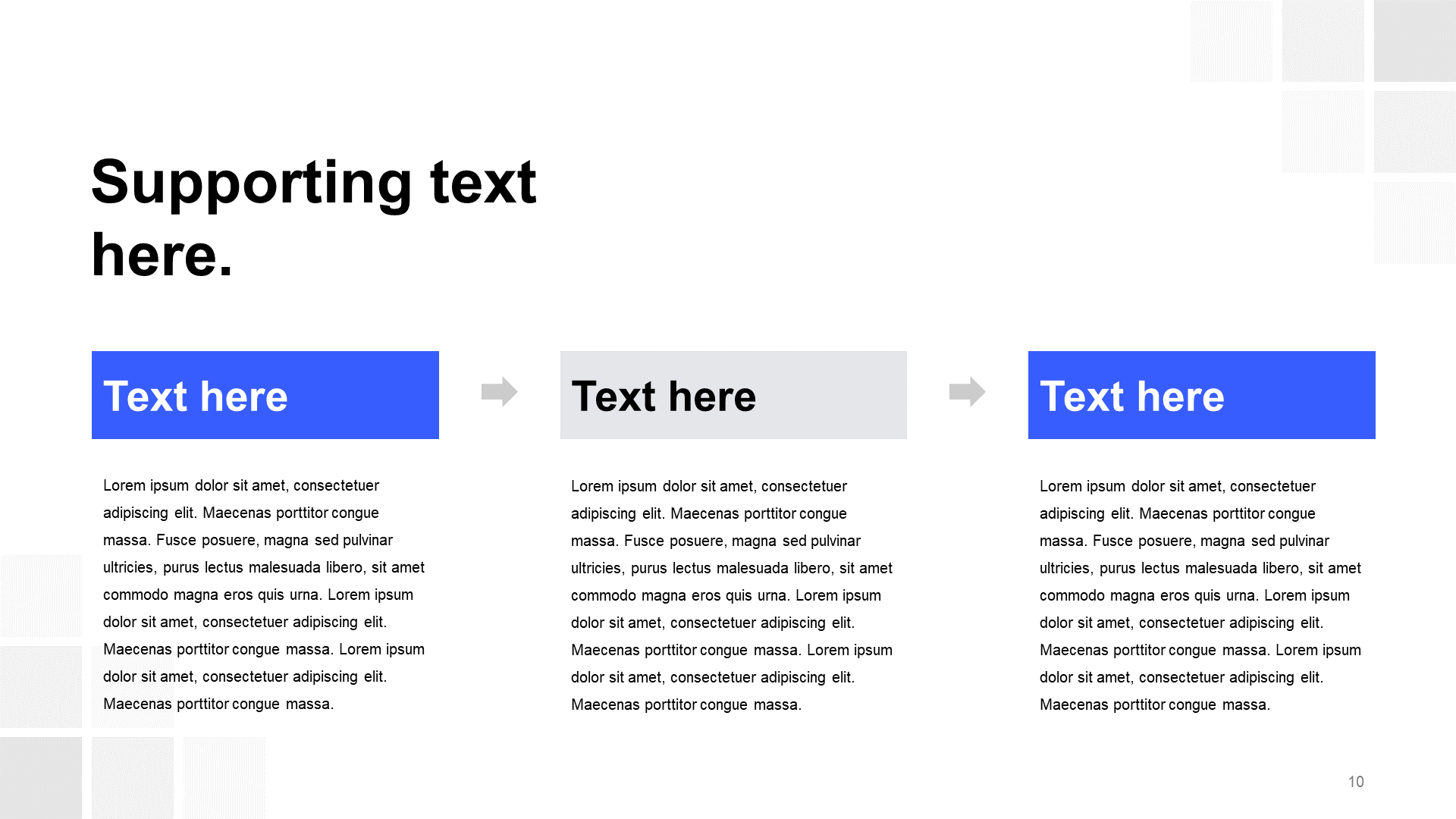This screenshot has width=1456, height=819.
Task: Expand the first content column section
Action: point(264,395)
